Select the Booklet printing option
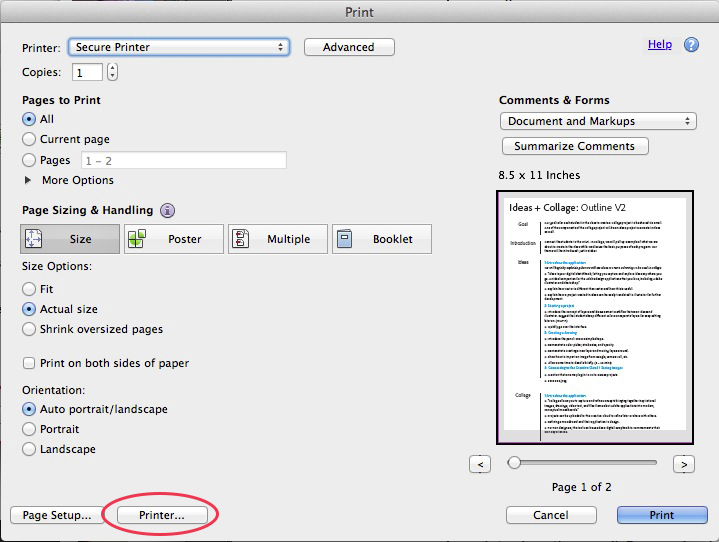This screenshot has width=719, height=542. [x=382, y=239]
